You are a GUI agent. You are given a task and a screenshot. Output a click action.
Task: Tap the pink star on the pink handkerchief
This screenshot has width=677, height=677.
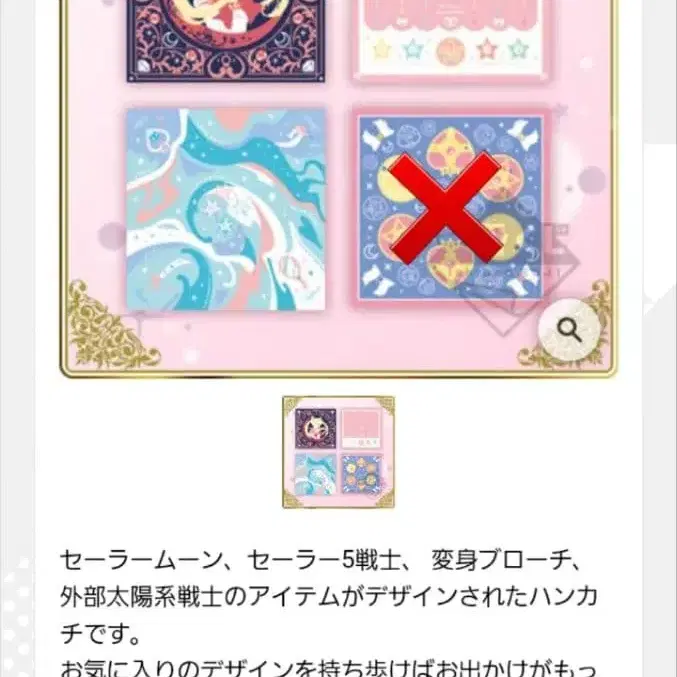coord(487,49)
